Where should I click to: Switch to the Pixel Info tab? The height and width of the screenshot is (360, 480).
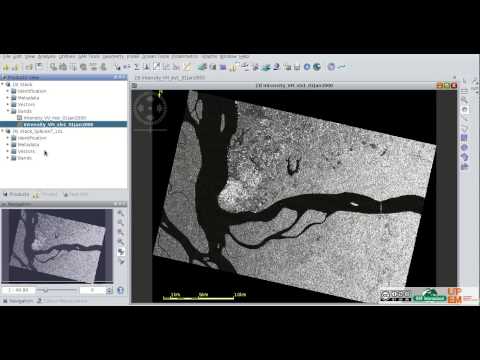(76, 194)
